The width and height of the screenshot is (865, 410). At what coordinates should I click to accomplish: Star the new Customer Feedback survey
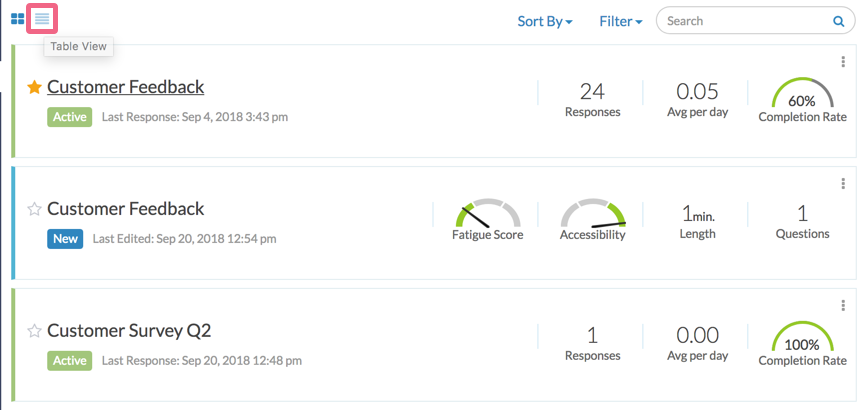(x=34, y=209)
